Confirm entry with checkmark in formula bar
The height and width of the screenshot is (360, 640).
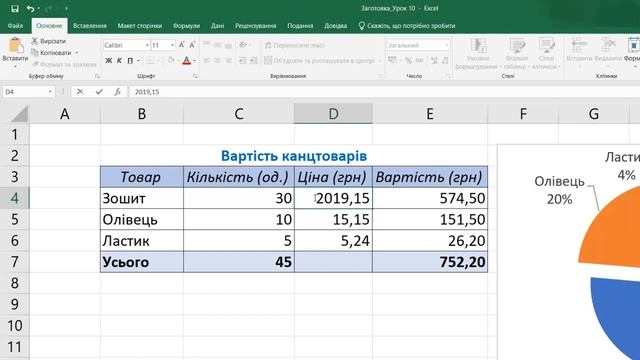pos(99,92)
